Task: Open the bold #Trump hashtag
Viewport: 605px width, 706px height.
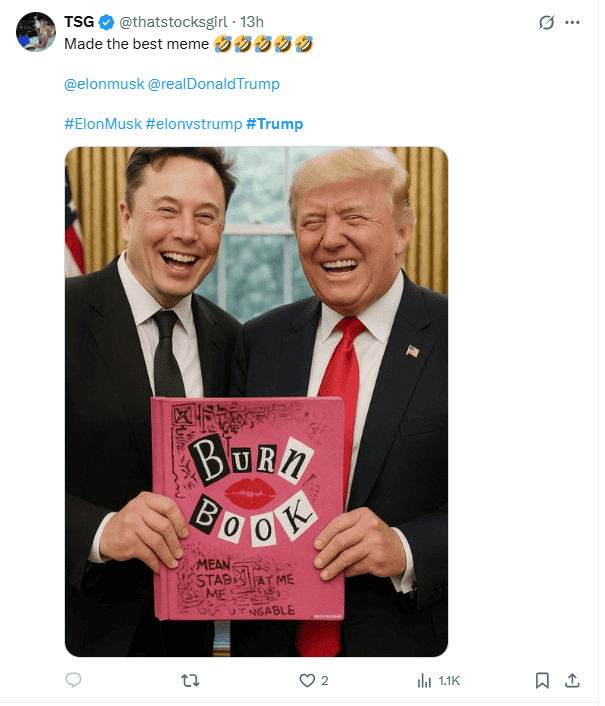Action: (x=277, y=125)
